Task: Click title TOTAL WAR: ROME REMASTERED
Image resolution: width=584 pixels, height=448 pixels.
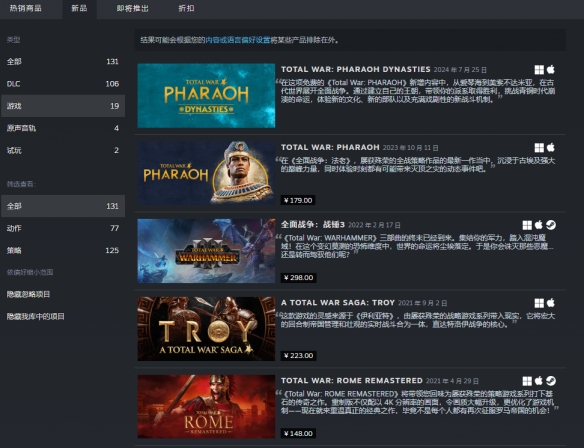Action: pyautogui.click(x=352, y=381)
